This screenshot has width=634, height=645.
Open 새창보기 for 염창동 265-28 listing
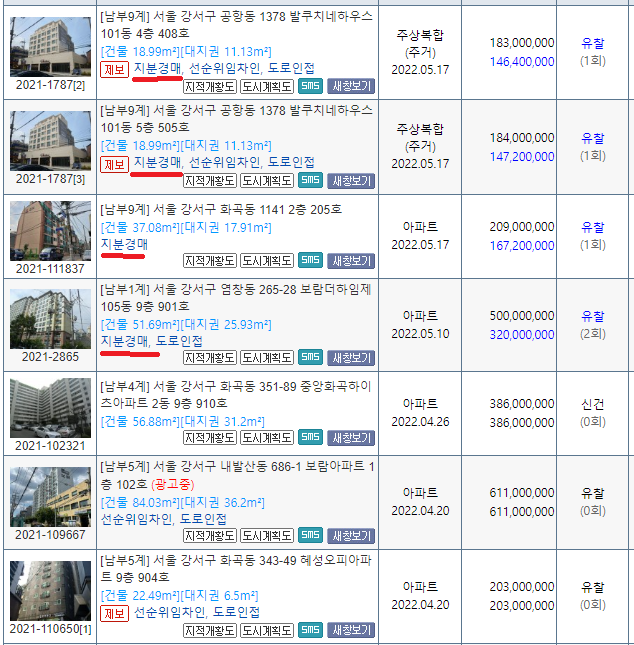(351, 357)
